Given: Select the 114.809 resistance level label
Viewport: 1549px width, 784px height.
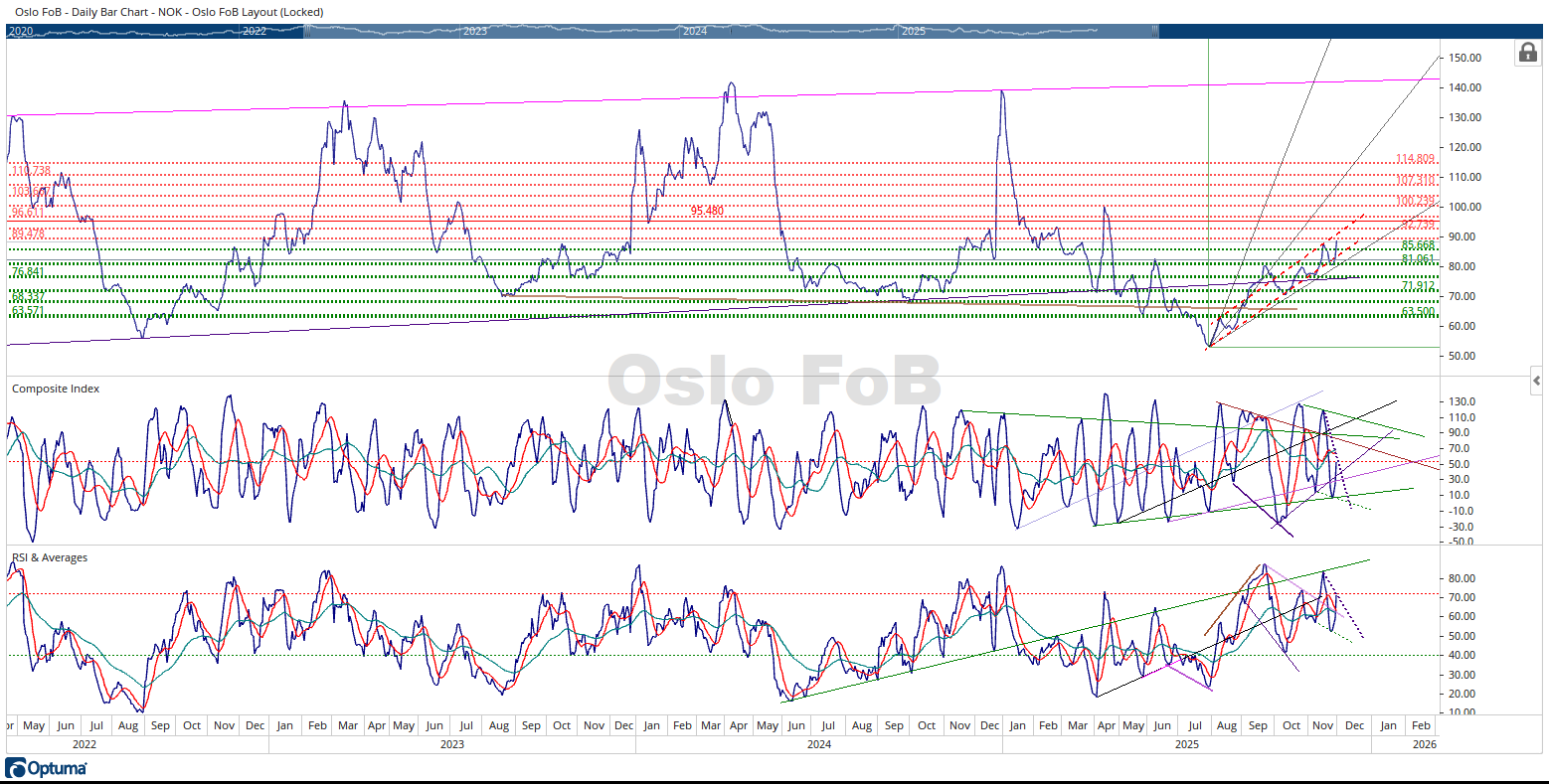Looking at the screenshot, I should coord(1415,159).
